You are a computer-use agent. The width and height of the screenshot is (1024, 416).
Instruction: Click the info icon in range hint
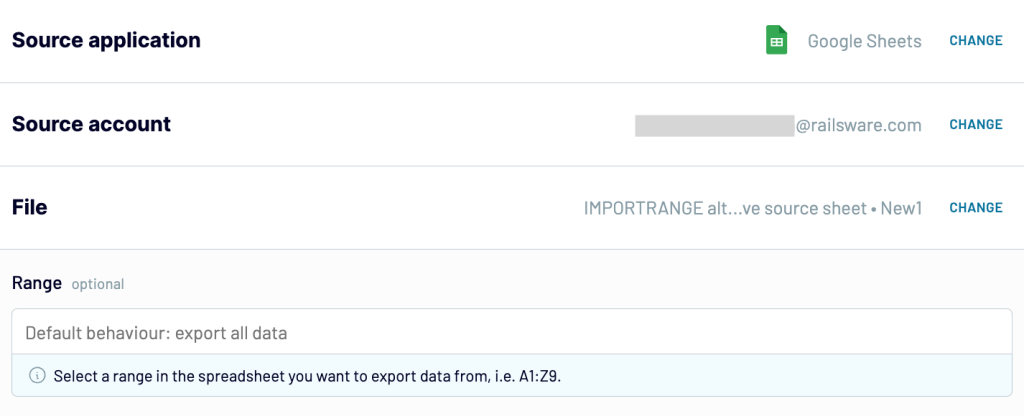pyautogui.click(x=38, y=376)
